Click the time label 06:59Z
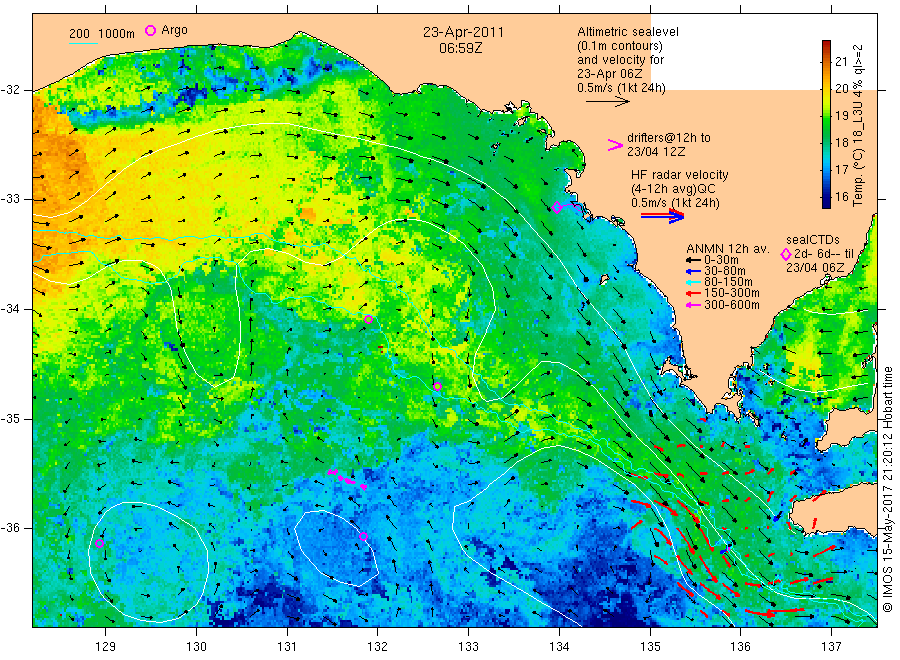The height and width of the screenshot is (660, 900). [x=461, y=48]
